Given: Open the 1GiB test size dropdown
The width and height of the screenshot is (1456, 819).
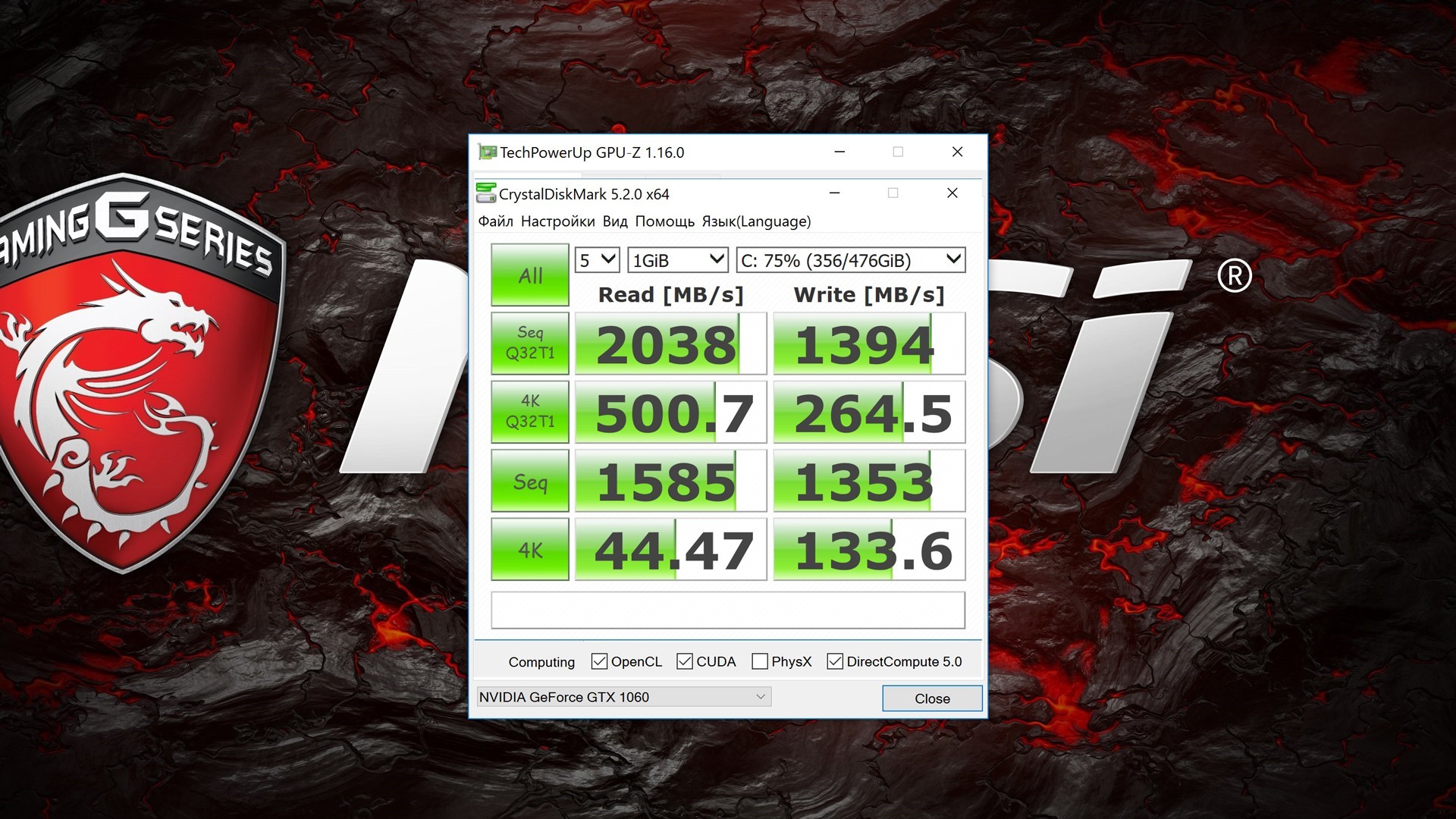Looking at the screenshot, I should point(678,260).
